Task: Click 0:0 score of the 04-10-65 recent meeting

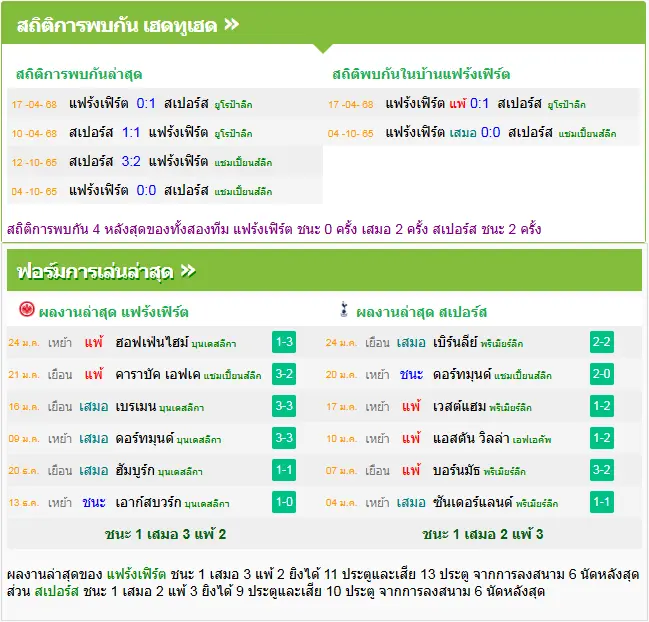Action: 146,190
